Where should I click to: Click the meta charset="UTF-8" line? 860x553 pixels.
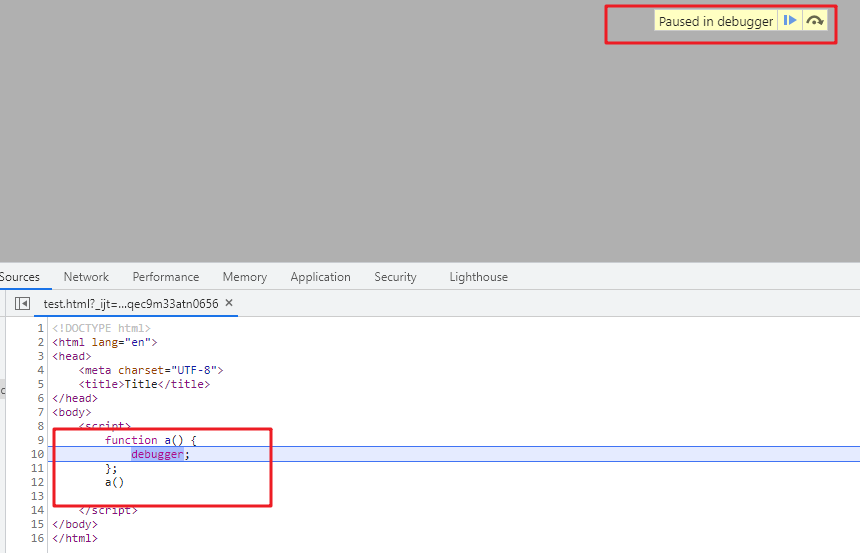pos(151,370)
